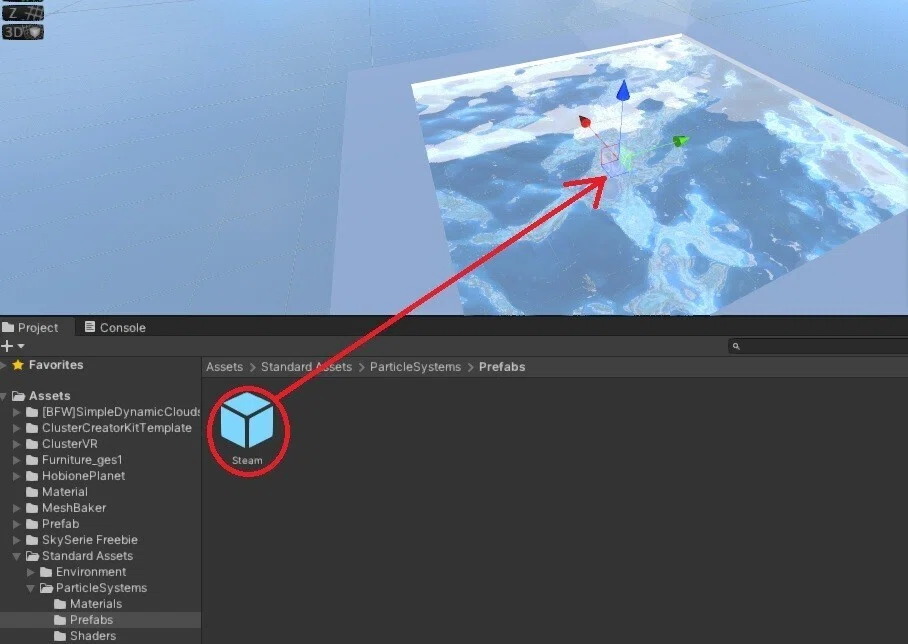Expand the Favorites section arrow
Image resolution: width=908 pixels, height=644 pixels.
pos(3,365)
